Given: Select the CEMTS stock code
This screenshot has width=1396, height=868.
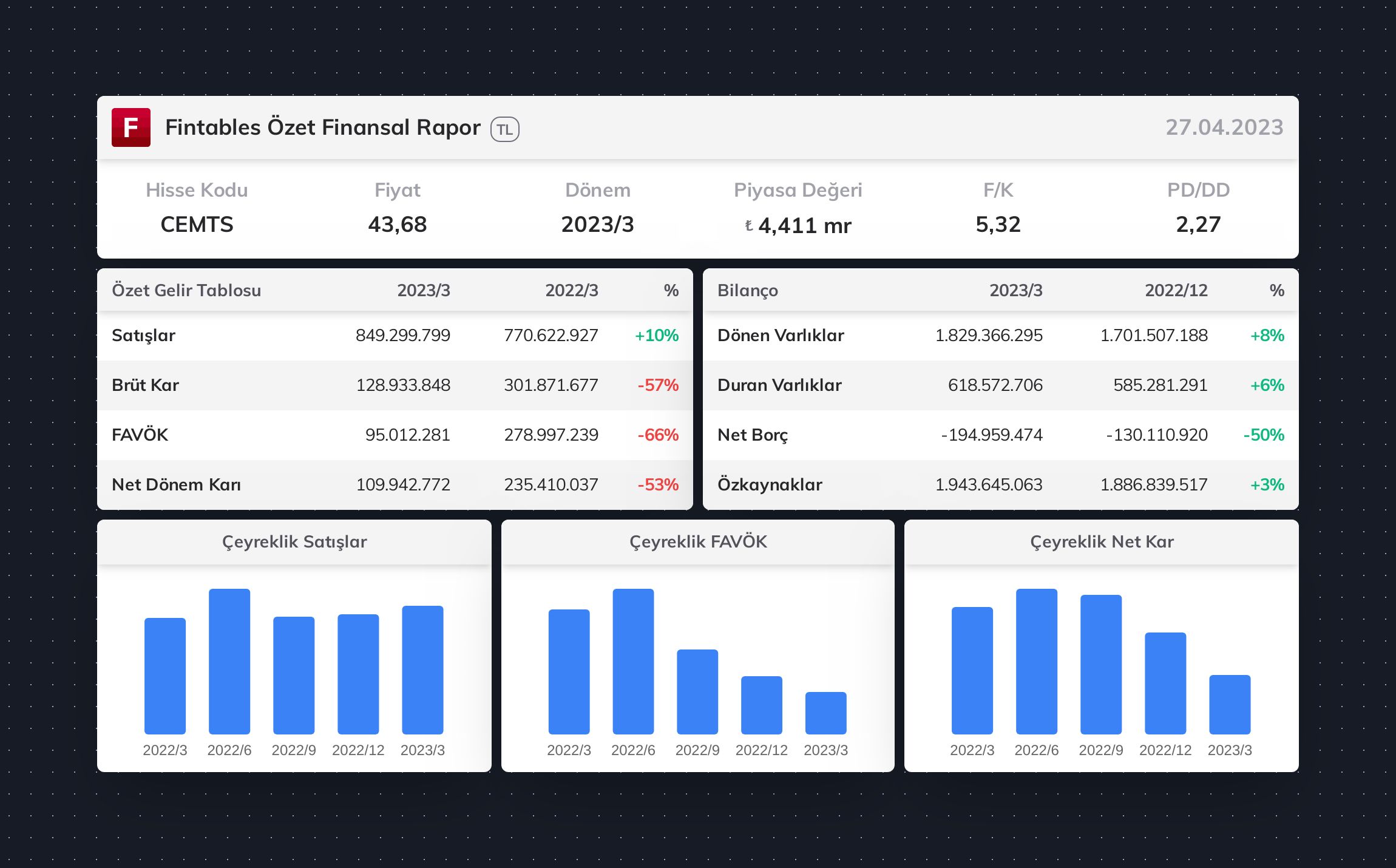Looking at the screenshot, I should coord(197,225).
